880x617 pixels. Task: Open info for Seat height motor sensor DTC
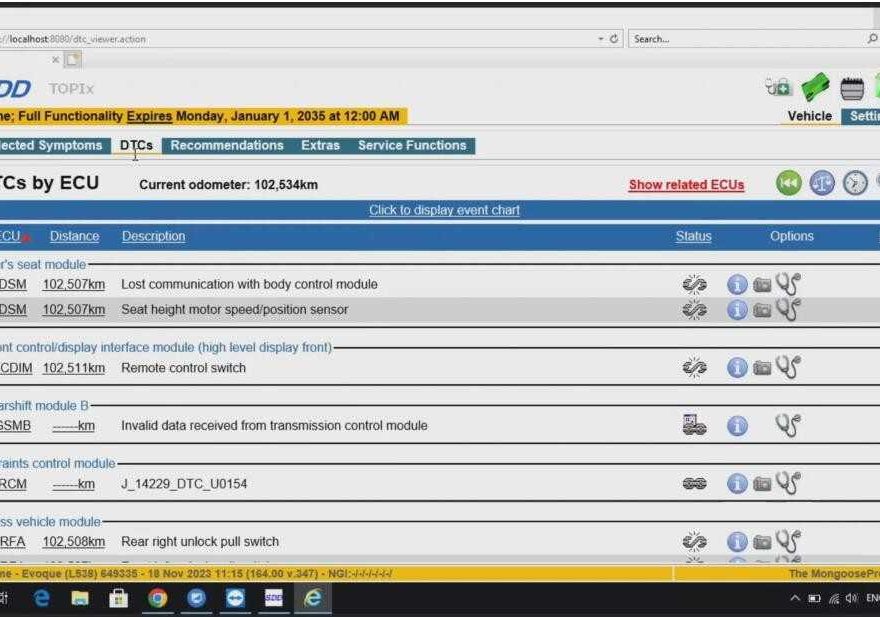[737, 310]
